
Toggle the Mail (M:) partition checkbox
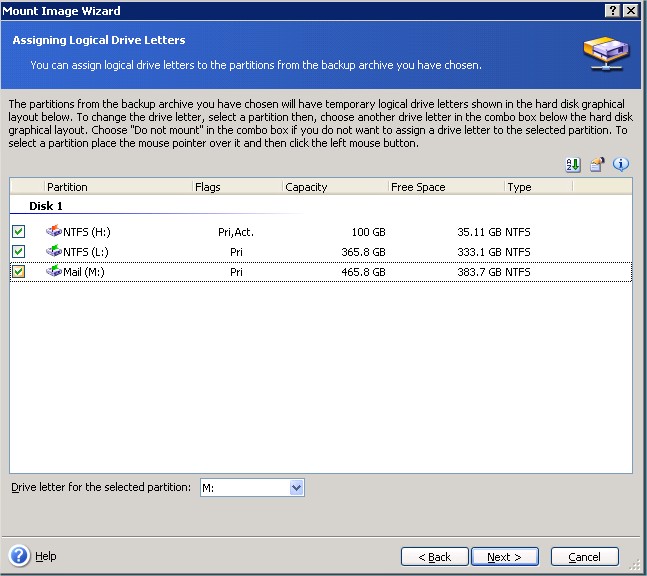tap(19, 272)
